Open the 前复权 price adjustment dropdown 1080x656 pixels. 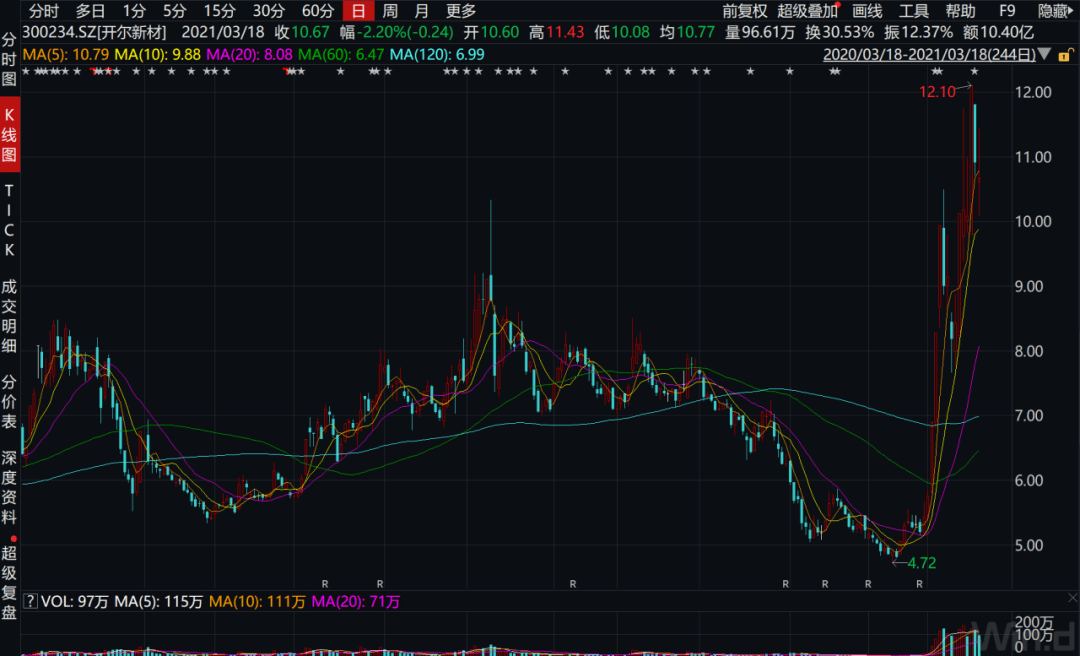tap(745, 11)
